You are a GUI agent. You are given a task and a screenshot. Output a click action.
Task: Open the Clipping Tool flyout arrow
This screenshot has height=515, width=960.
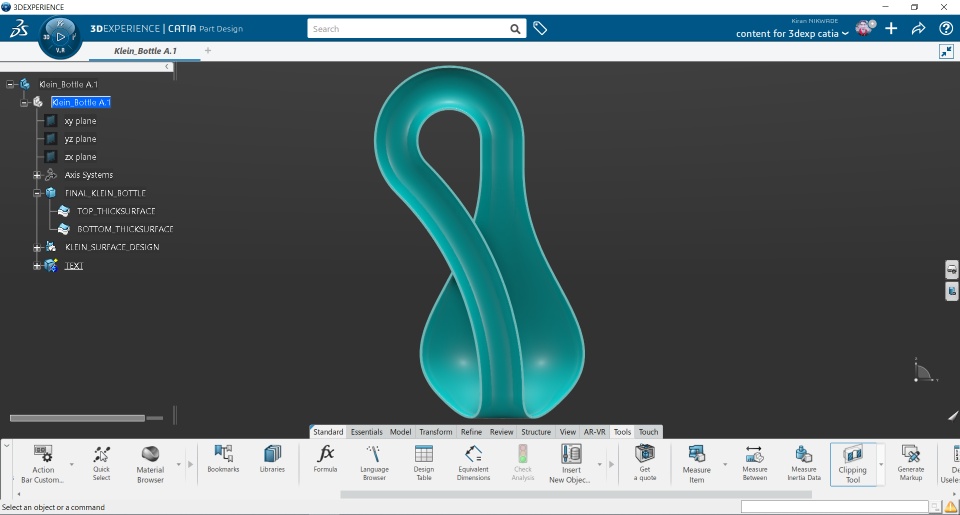pos(881,465)
